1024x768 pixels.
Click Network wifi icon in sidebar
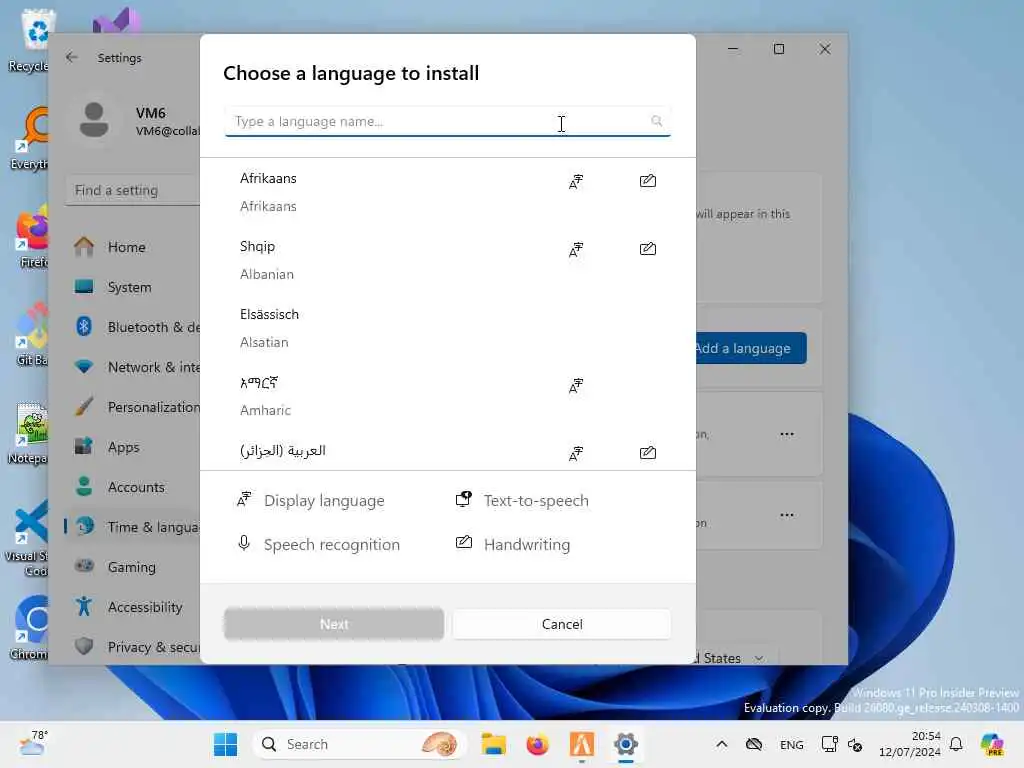[x=84, y=366]
